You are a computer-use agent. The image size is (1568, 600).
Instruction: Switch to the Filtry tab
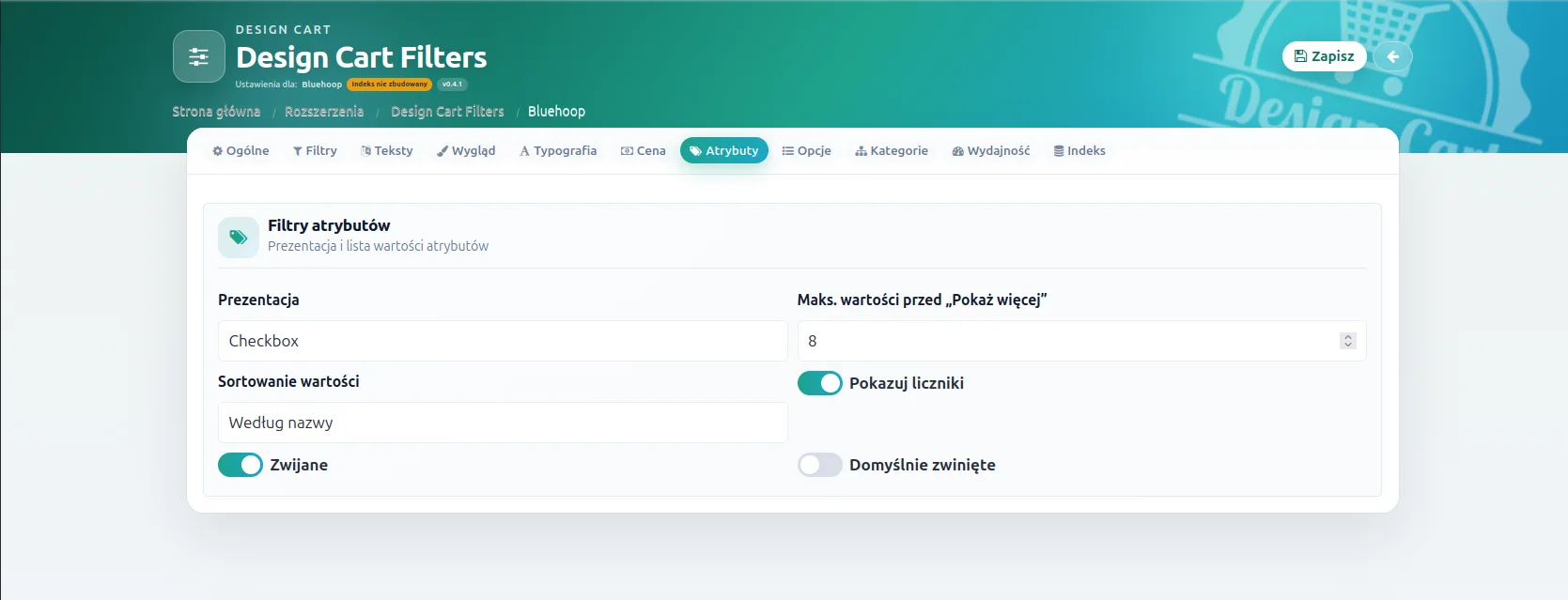pyautogui.click(x=315, y=150)
